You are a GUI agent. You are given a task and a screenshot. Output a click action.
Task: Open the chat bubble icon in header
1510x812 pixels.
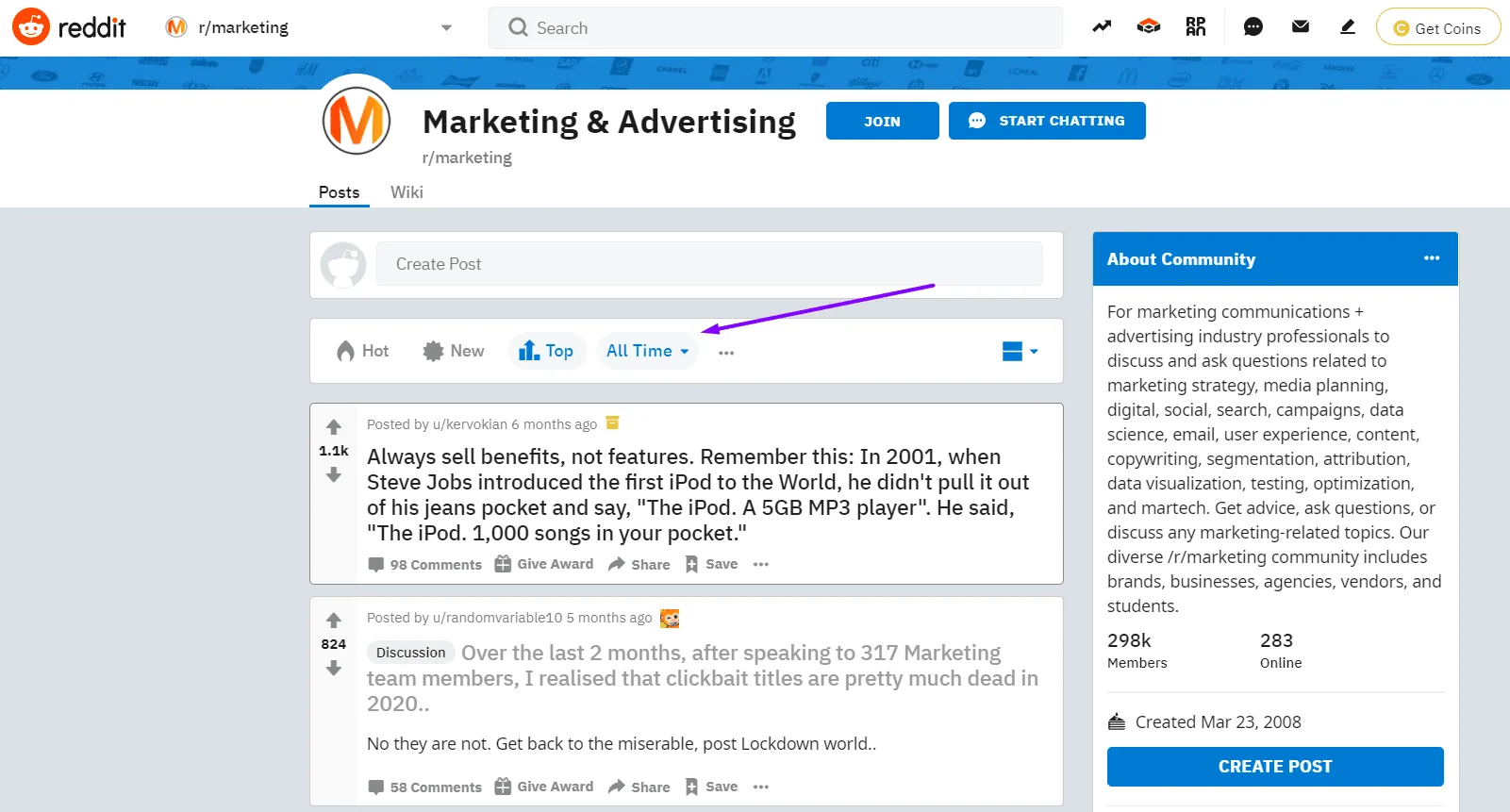point(1253,27)
